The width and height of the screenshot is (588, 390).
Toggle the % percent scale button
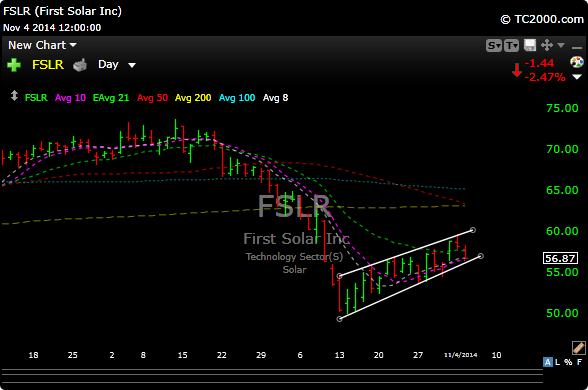click(568, 362)
